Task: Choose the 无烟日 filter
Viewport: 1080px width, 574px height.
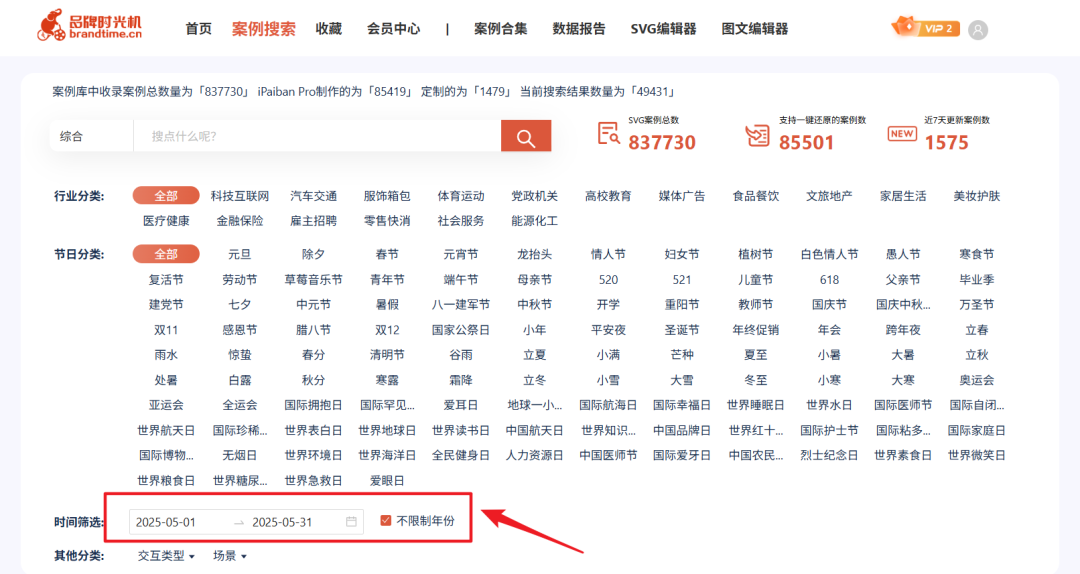Action: point(240,455)
